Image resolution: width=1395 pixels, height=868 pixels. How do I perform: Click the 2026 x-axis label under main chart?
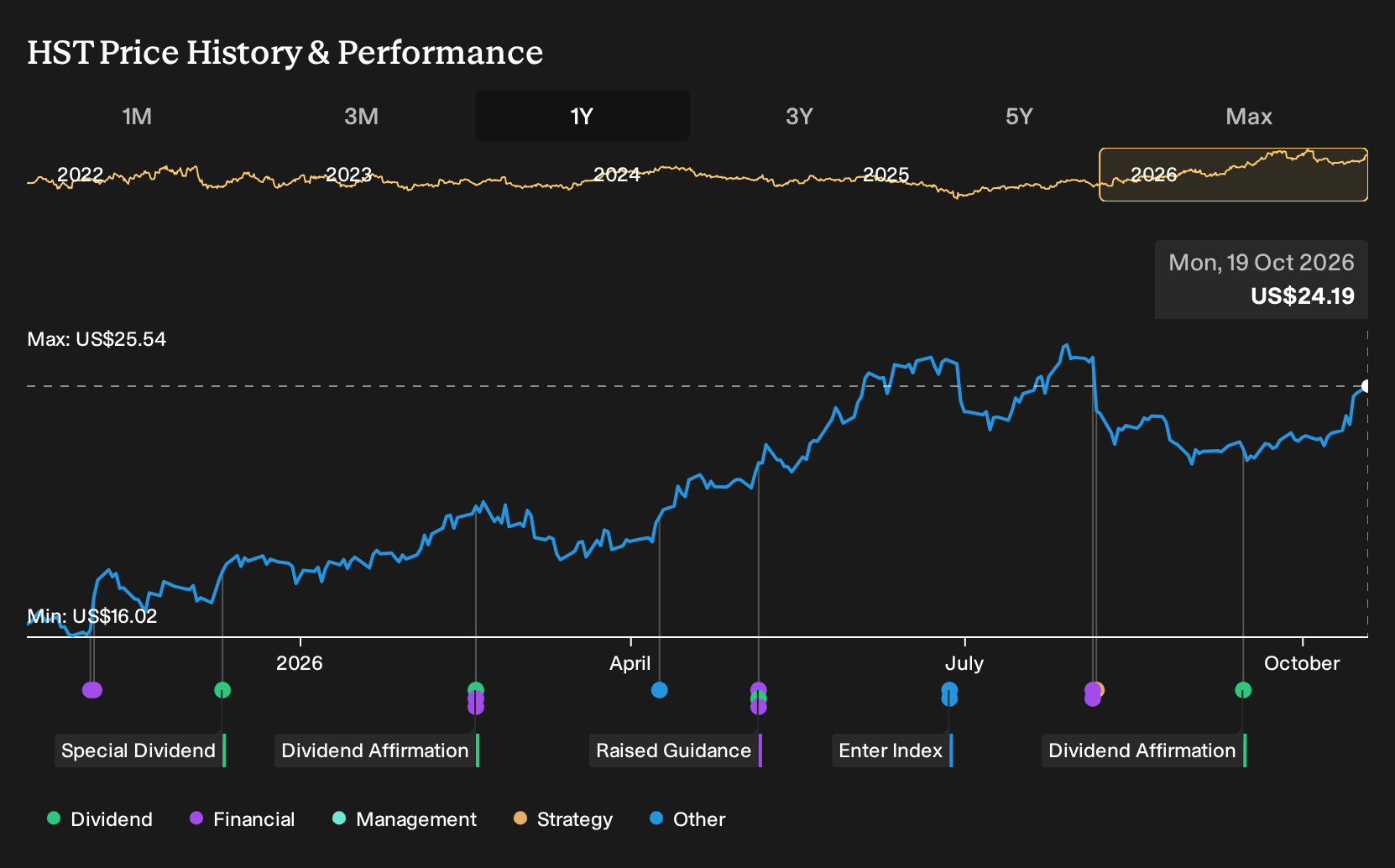pos(300,663)
